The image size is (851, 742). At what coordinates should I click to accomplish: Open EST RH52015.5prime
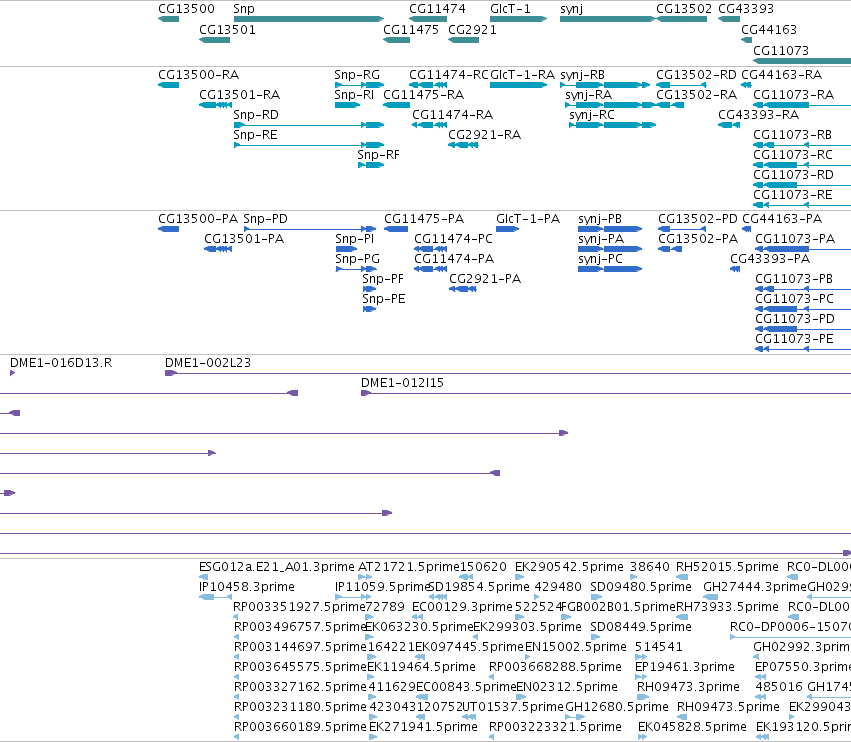point(727,567)
